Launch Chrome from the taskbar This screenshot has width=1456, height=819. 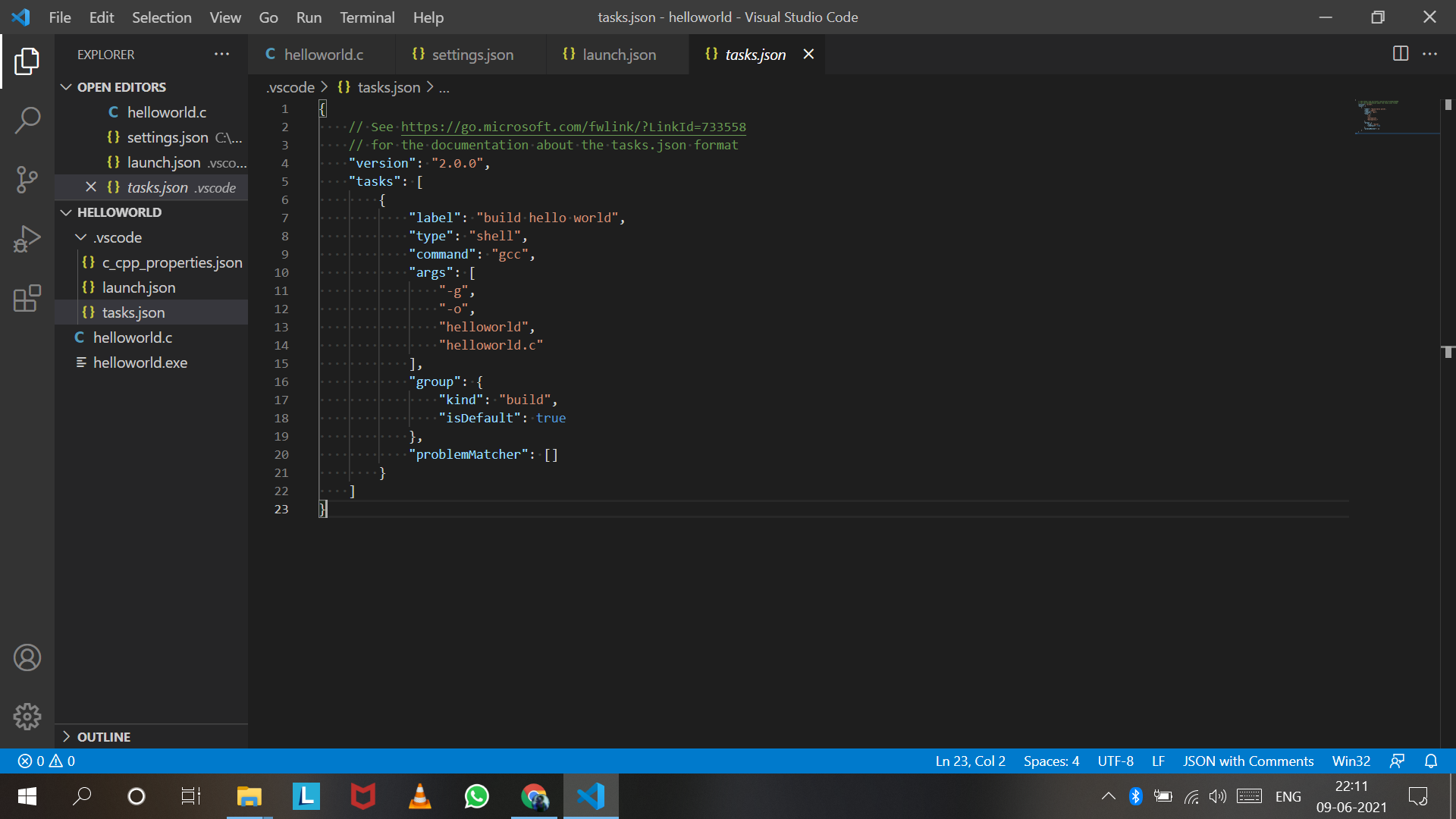[x=534, y=795]
